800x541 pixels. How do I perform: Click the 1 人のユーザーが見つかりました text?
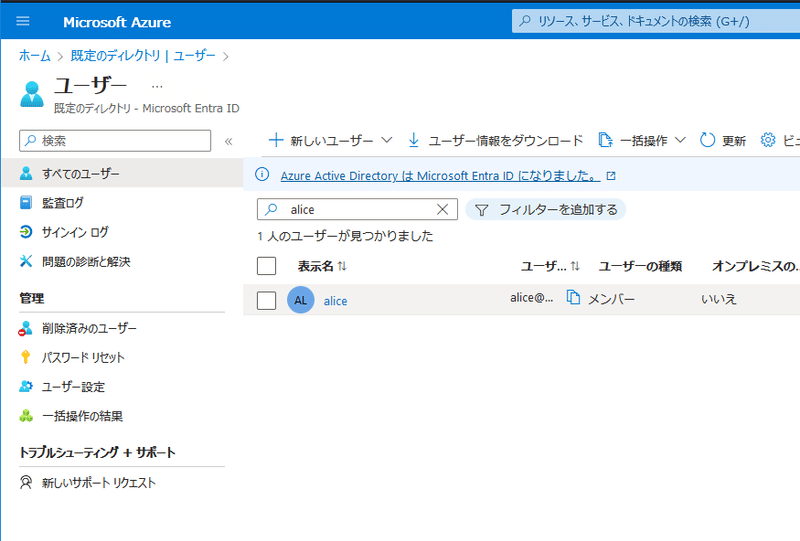coord(345,236)
